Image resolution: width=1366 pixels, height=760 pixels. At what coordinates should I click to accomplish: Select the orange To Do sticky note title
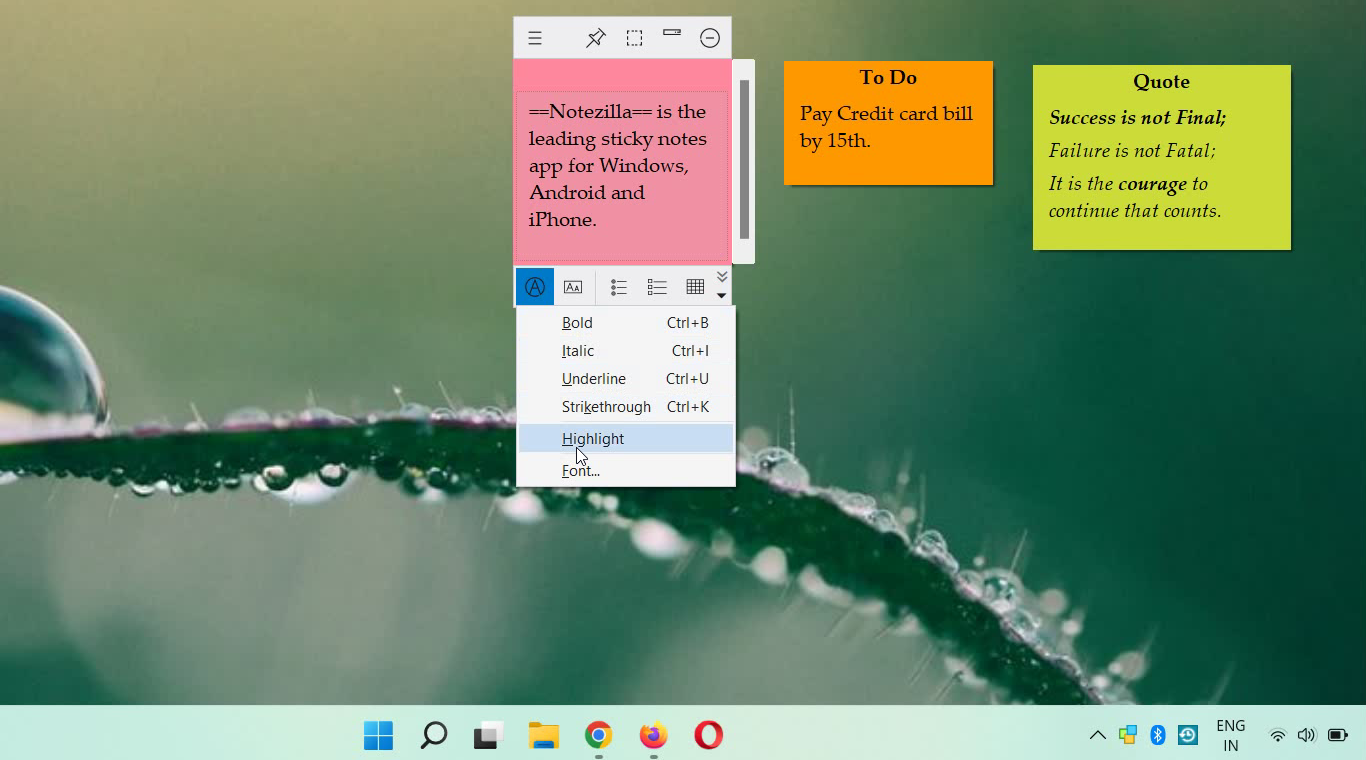point(888,78)
